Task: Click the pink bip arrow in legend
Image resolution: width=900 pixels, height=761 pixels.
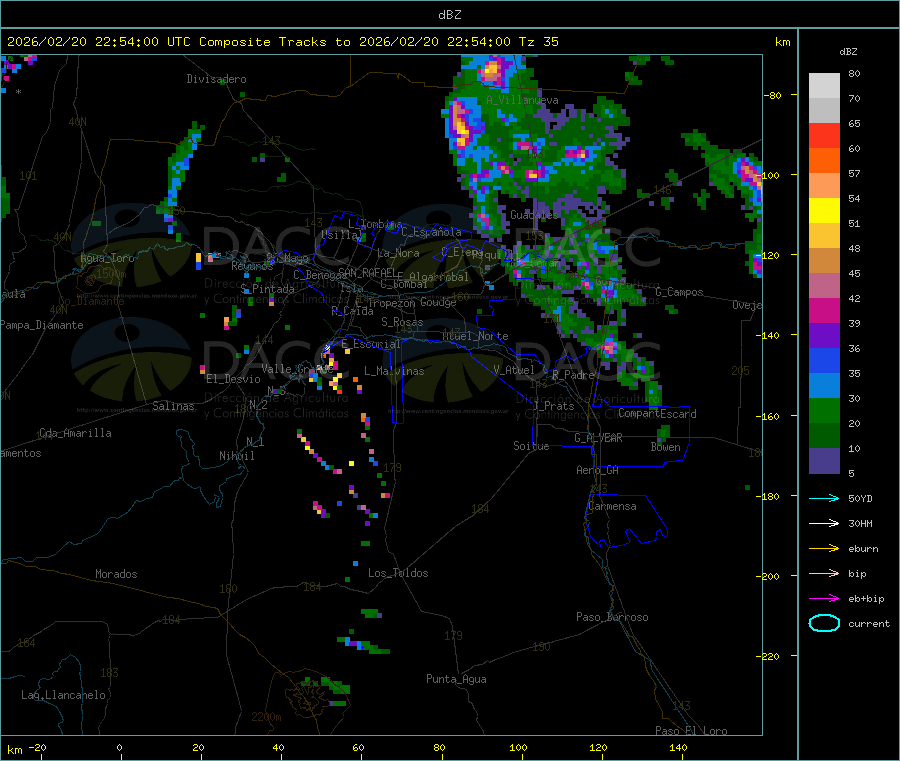Action: (824, 573)
